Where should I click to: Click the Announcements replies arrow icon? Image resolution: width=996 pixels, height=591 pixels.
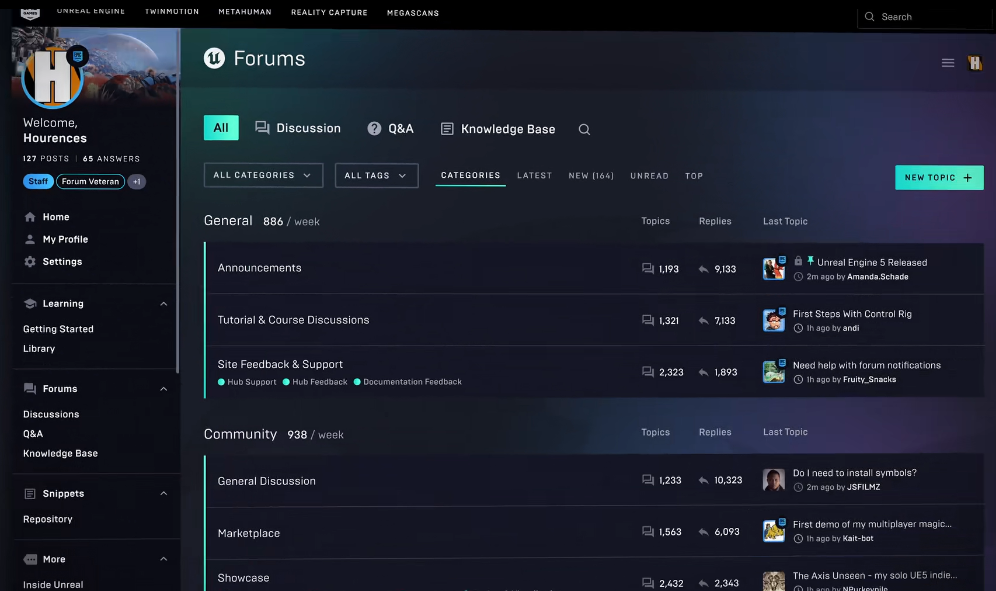click(x=704, y=269)
